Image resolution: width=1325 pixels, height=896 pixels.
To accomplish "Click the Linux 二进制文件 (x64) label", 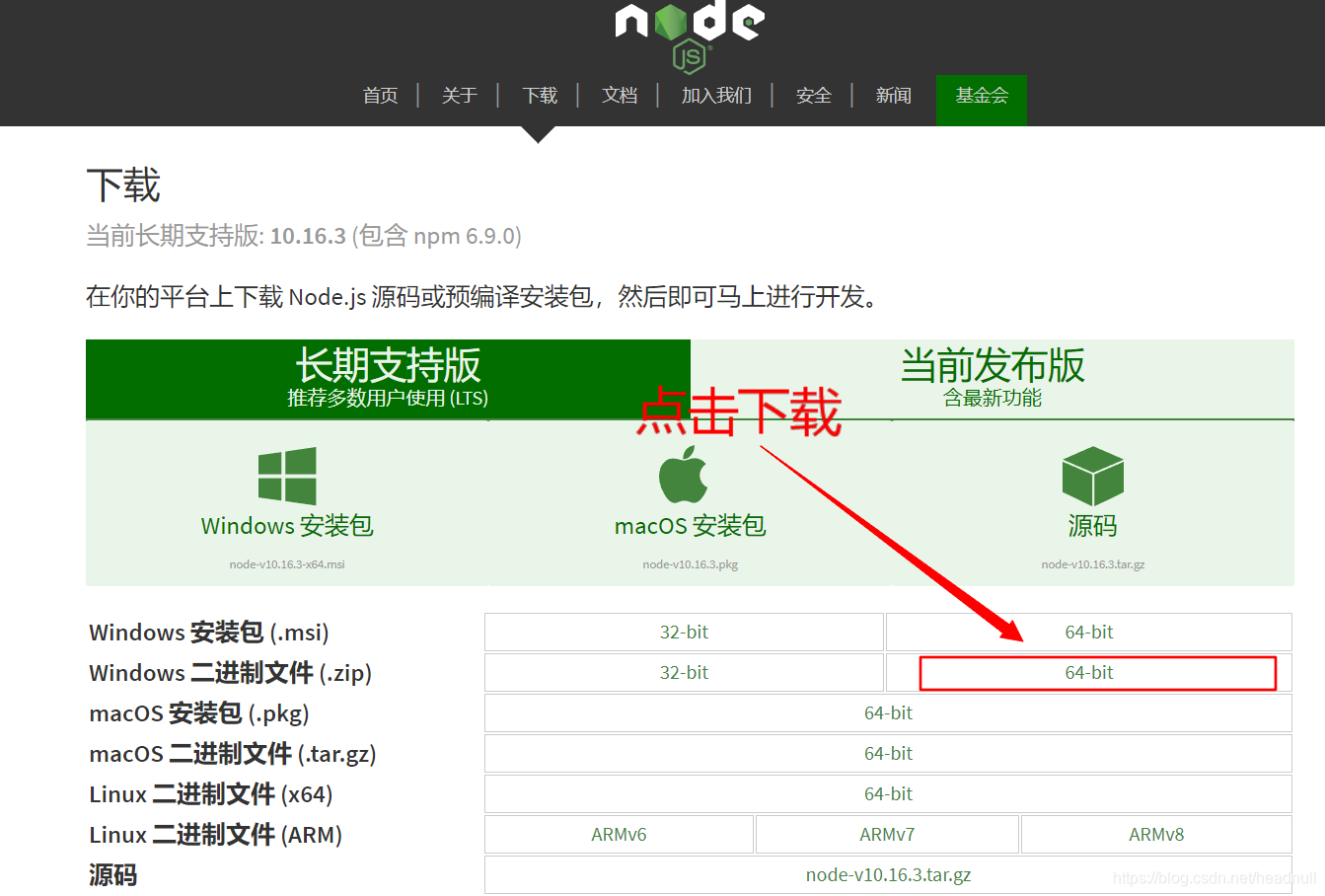I will 211,794.
